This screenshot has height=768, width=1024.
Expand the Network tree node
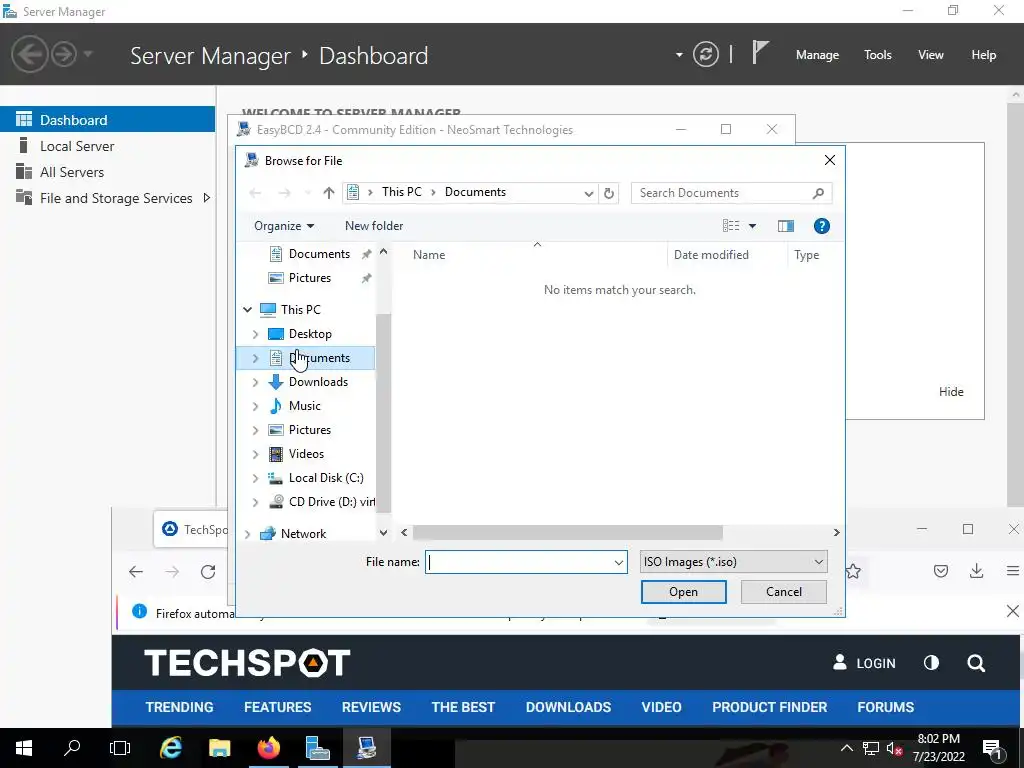[x=248, y=534]
